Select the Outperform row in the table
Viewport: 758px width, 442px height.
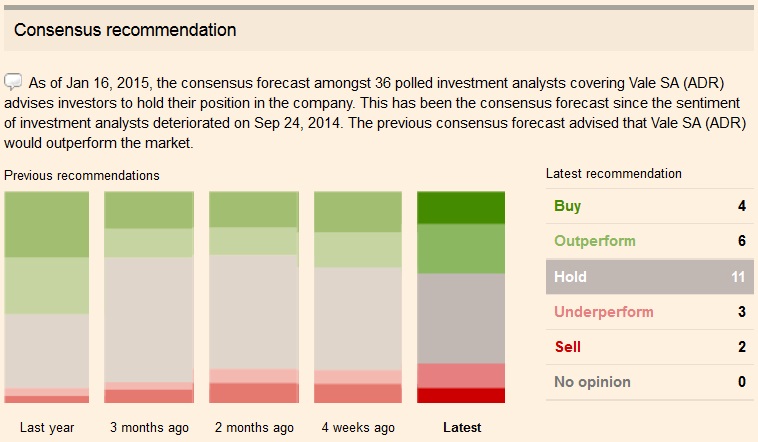649,241
